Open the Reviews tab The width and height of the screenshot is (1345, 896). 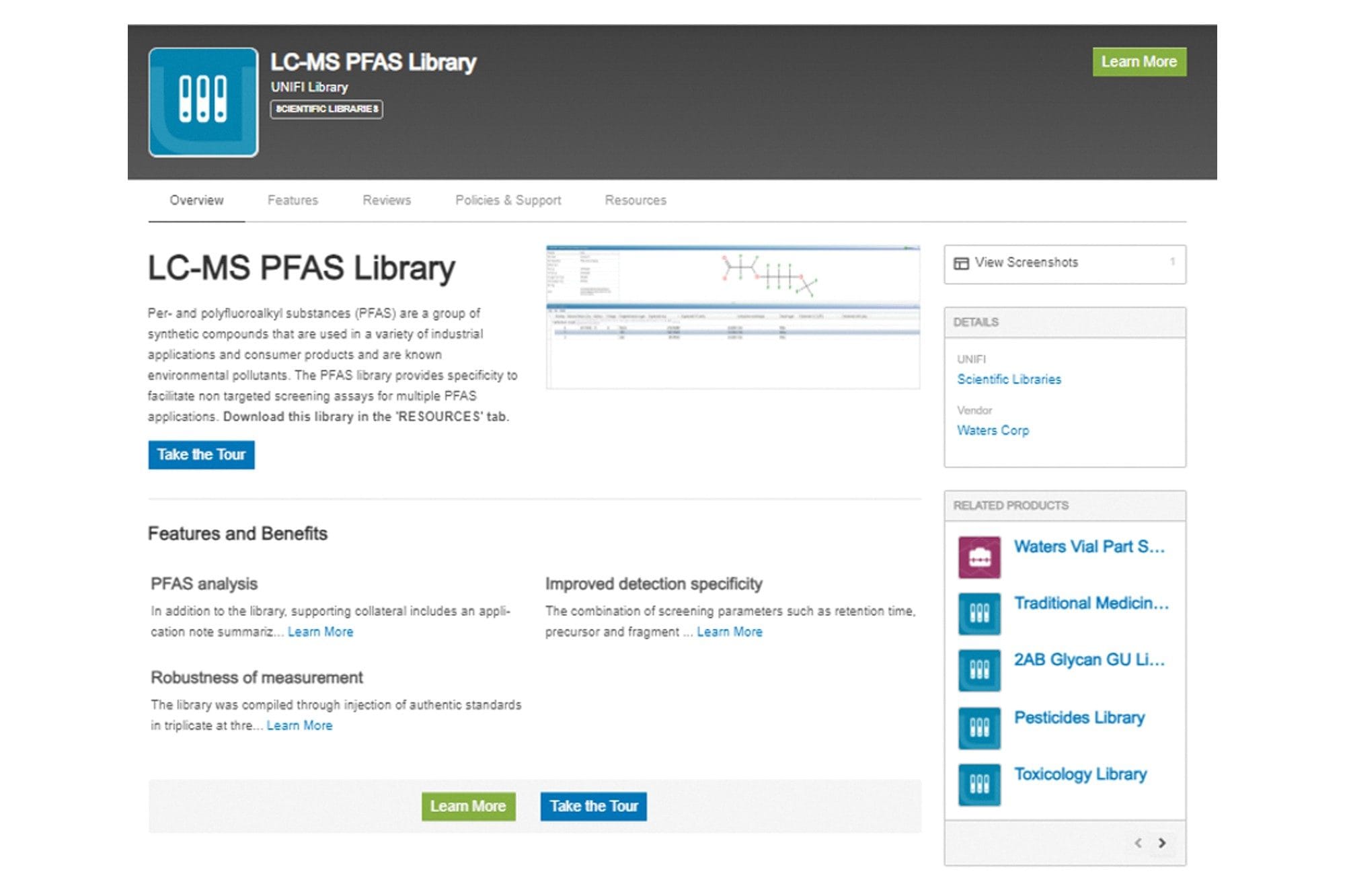tap(387, 200)
